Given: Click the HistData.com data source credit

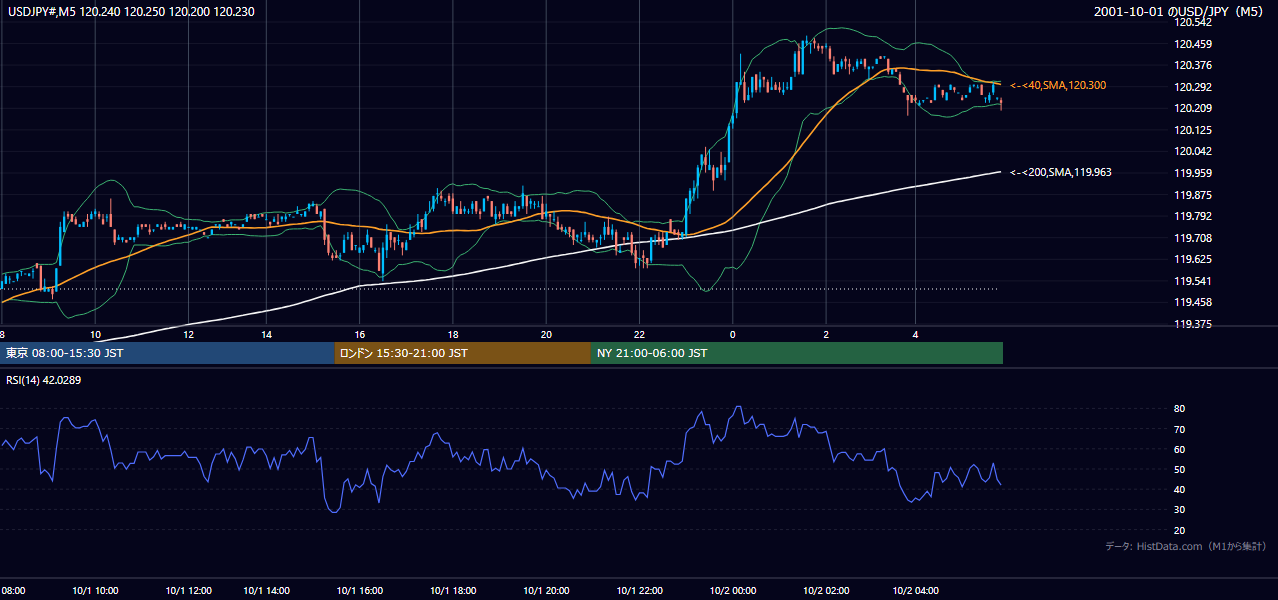Looking at the screenshot, I should tap(1186, 546).
